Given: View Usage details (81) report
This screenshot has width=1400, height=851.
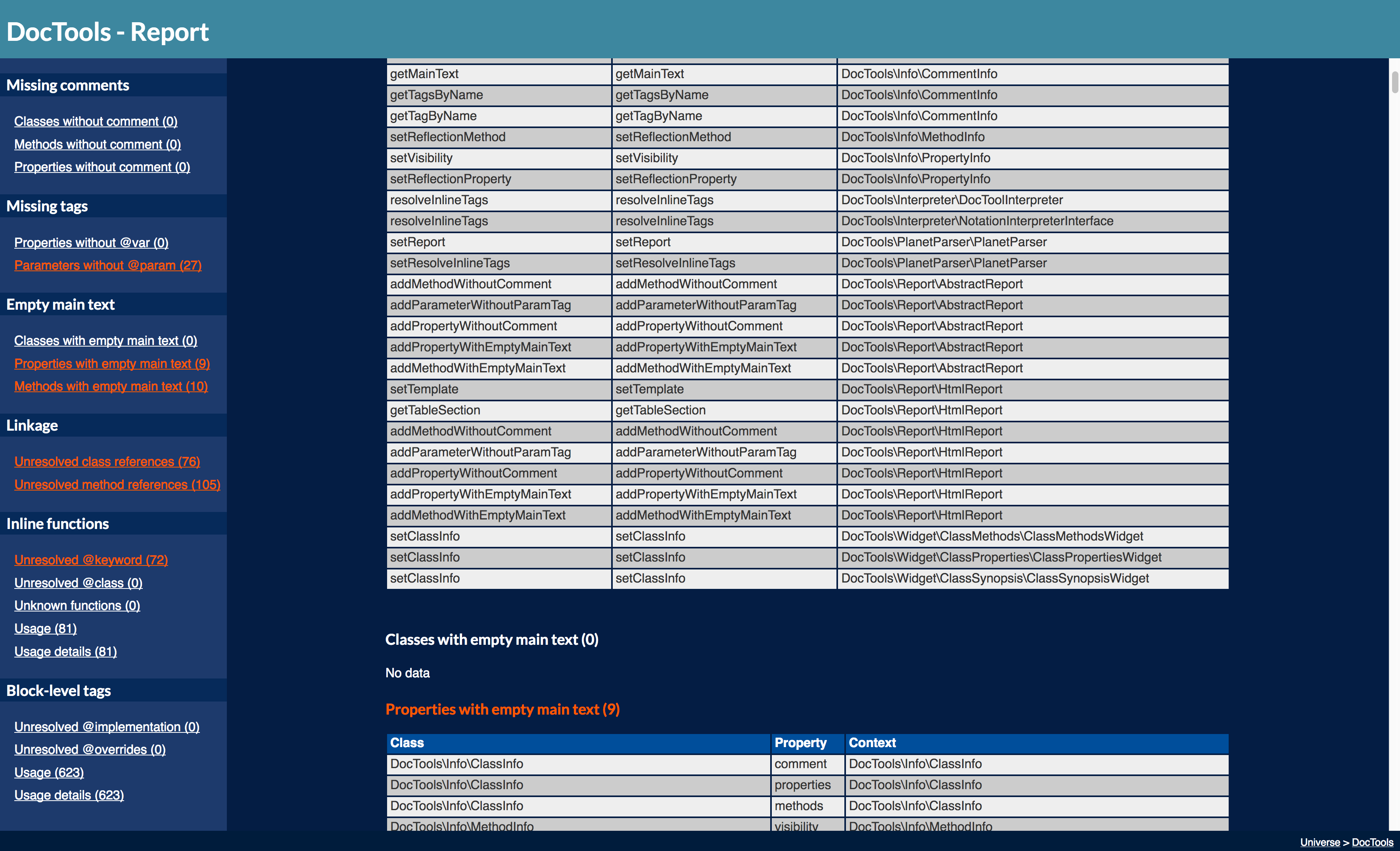Looking at the screenshot, I should pyautogui.click(x=65, y=651).
